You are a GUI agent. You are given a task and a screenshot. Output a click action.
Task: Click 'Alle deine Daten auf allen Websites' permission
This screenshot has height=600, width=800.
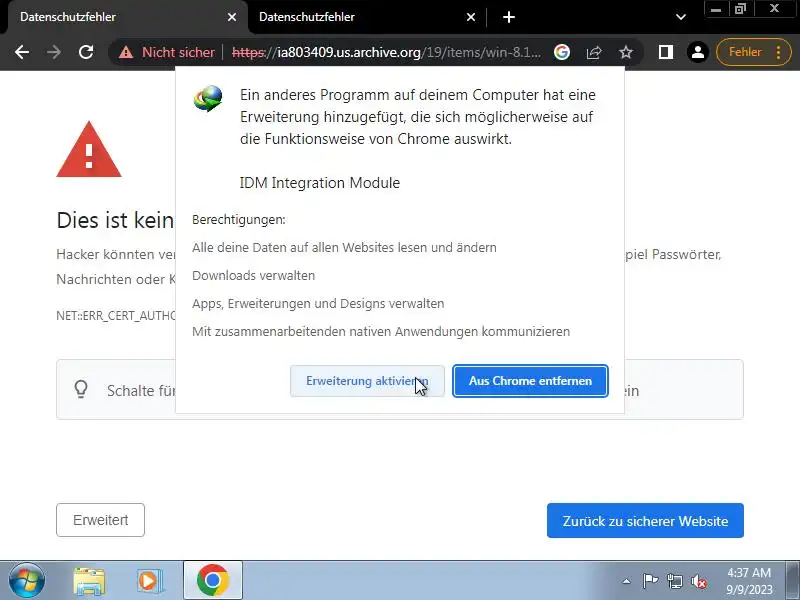tap(344, 247)
